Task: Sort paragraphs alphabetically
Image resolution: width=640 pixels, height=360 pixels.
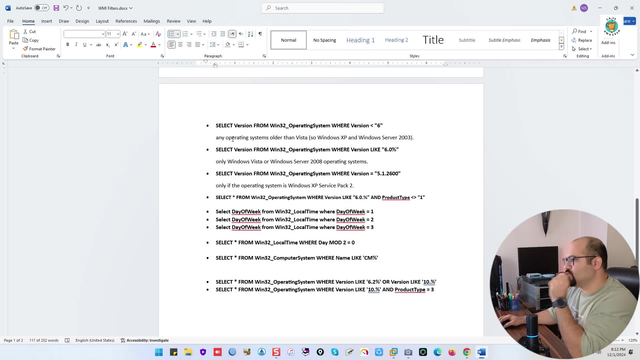Action: coord(251,34)
